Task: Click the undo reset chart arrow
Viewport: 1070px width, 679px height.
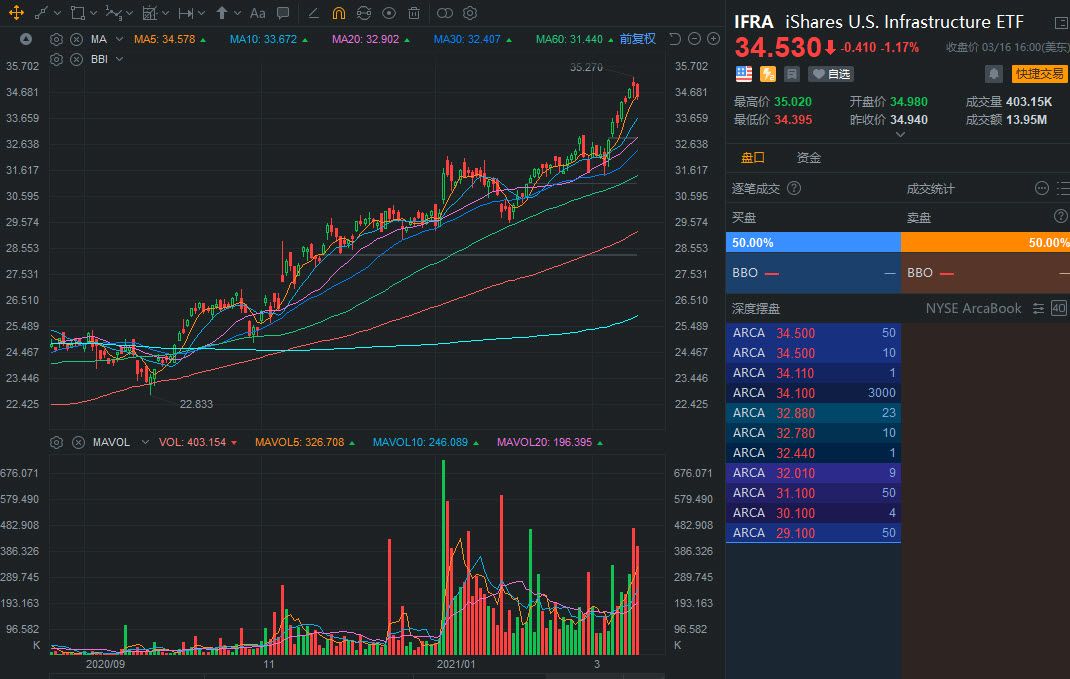Action: tap(675, 39)
